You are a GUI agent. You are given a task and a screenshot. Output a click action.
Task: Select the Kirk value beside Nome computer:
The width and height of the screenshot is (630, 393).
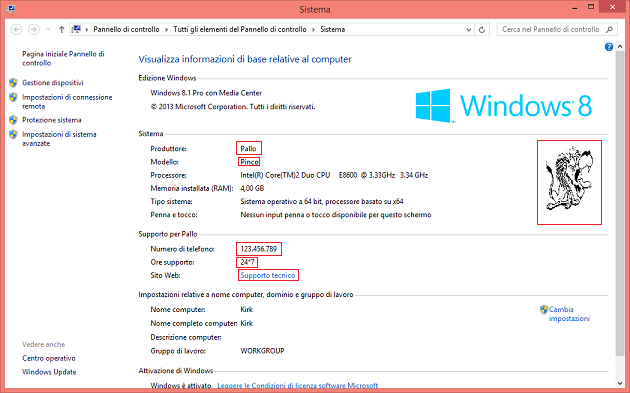point(247,309)
